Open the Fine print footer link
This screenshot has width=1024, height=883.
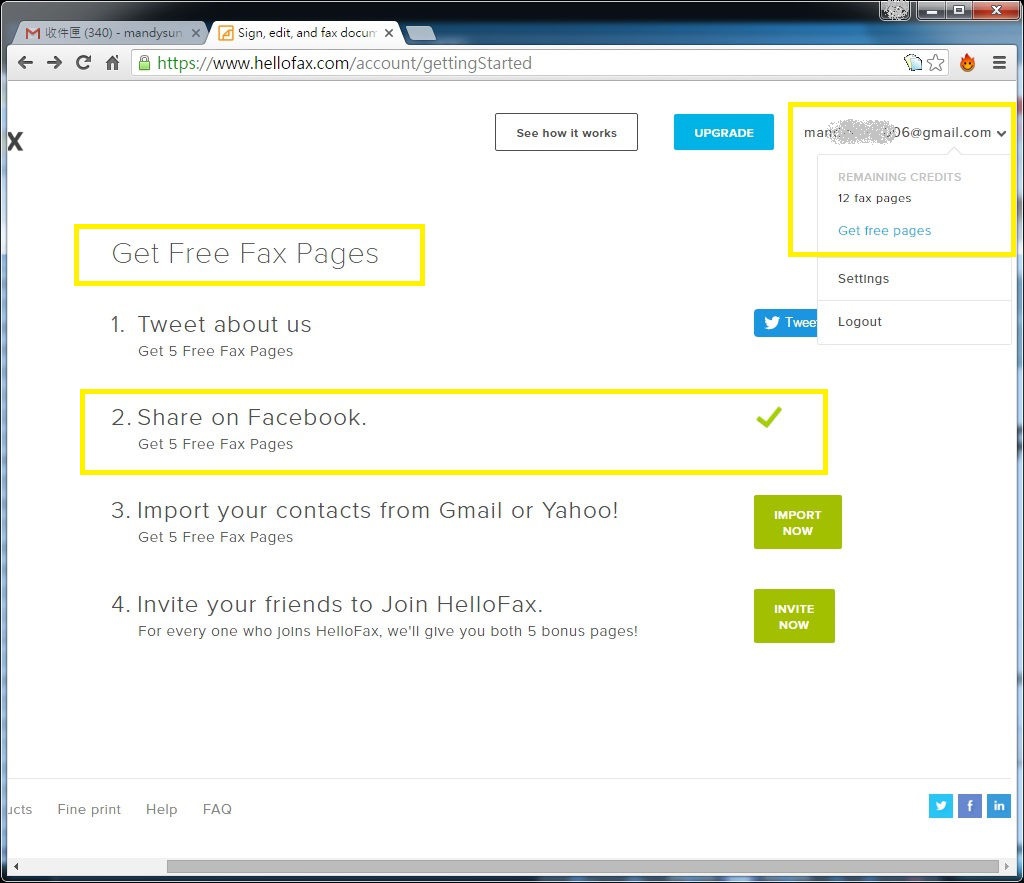89,809
